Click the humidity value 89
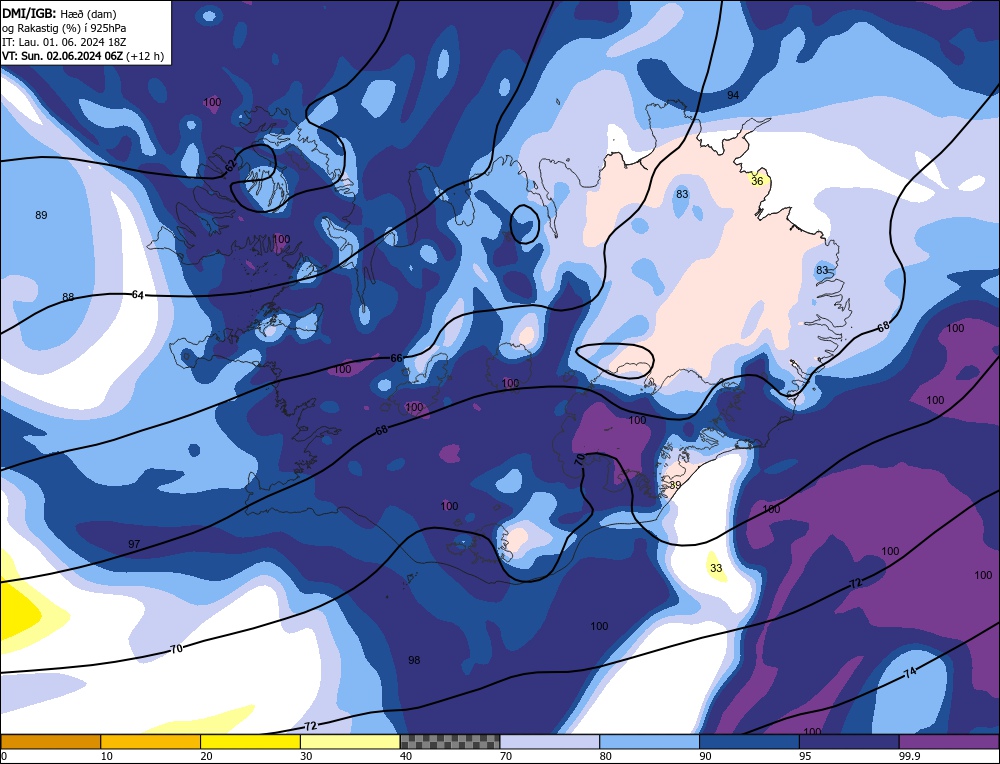 pos(41,215)
